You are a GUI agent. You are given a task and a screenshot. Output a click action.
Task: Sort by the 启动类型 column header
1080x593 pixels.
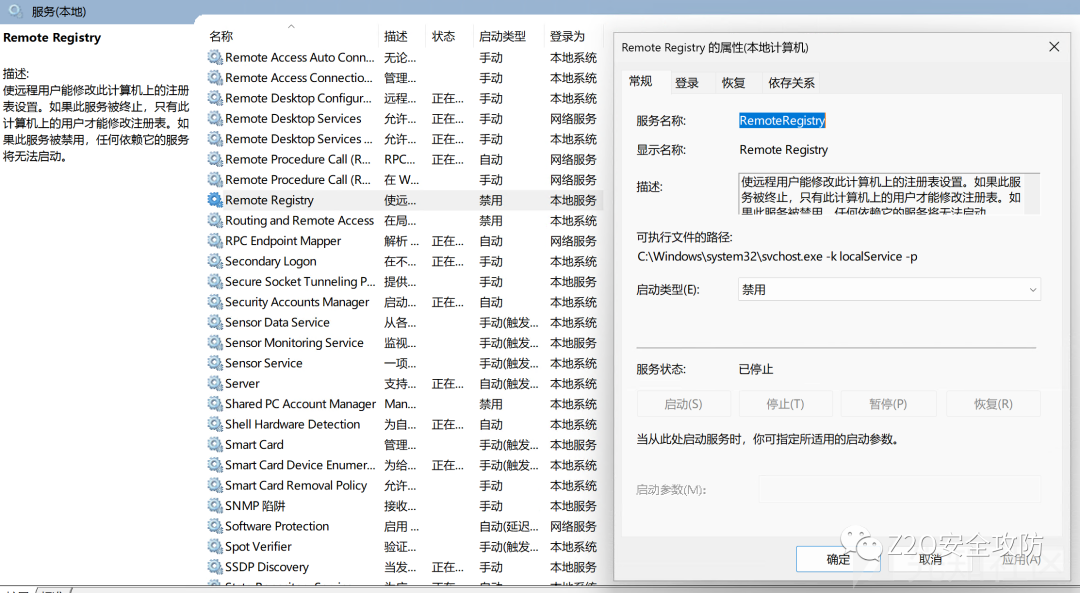509,36
